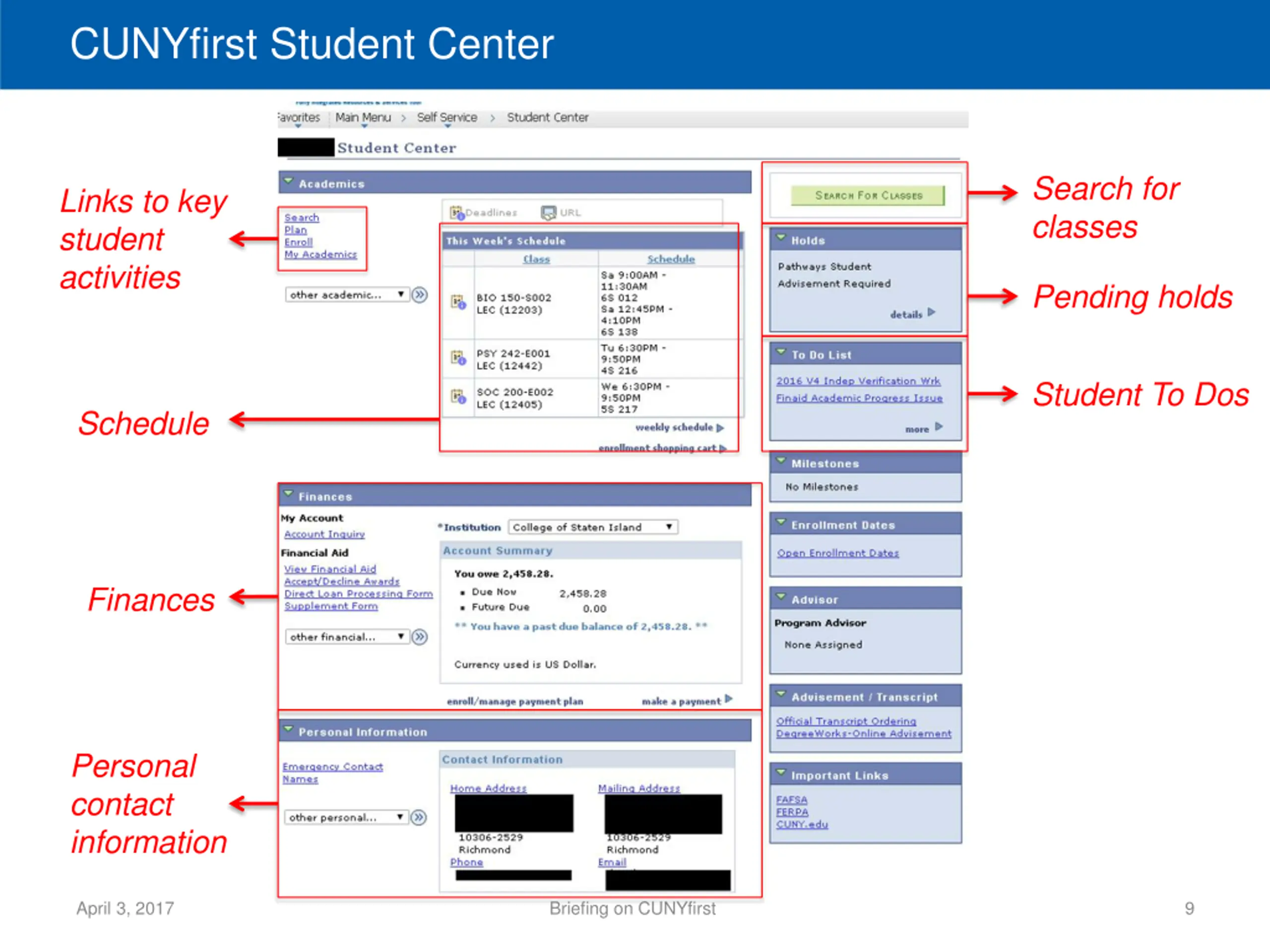
Task: Open PSY 242-E001 class deadline icon
Action: (x=457, y=358)
